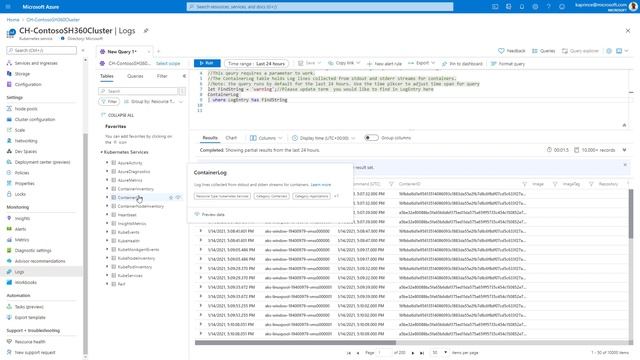The width and height of the screenshot is (640, 360).
Task: Open Logs settings gear icon
Action: [609, 51]
